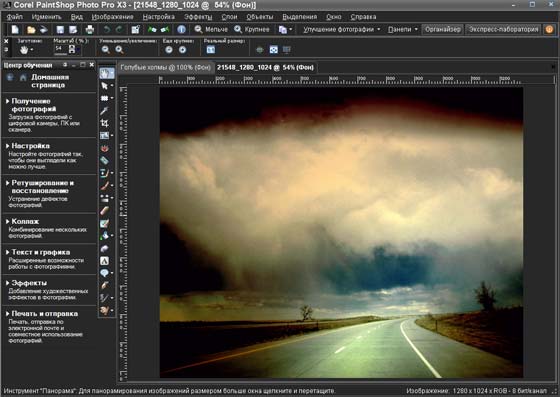Select the Eraser tool in the tool palette
560x397 pixels.
pos(104,211)
